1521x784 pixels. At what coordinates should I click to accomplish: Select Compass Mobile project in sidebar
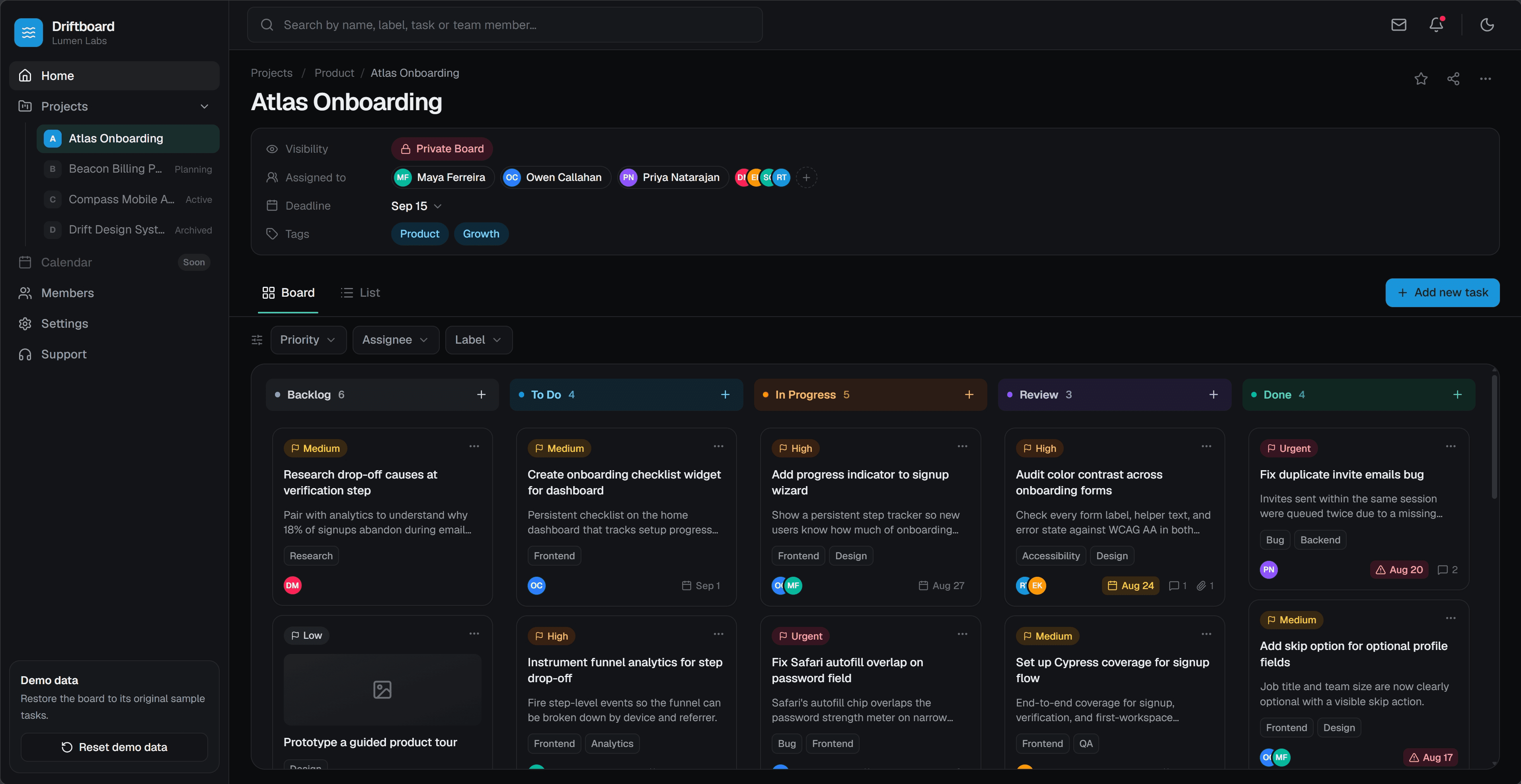pos(128,200)
